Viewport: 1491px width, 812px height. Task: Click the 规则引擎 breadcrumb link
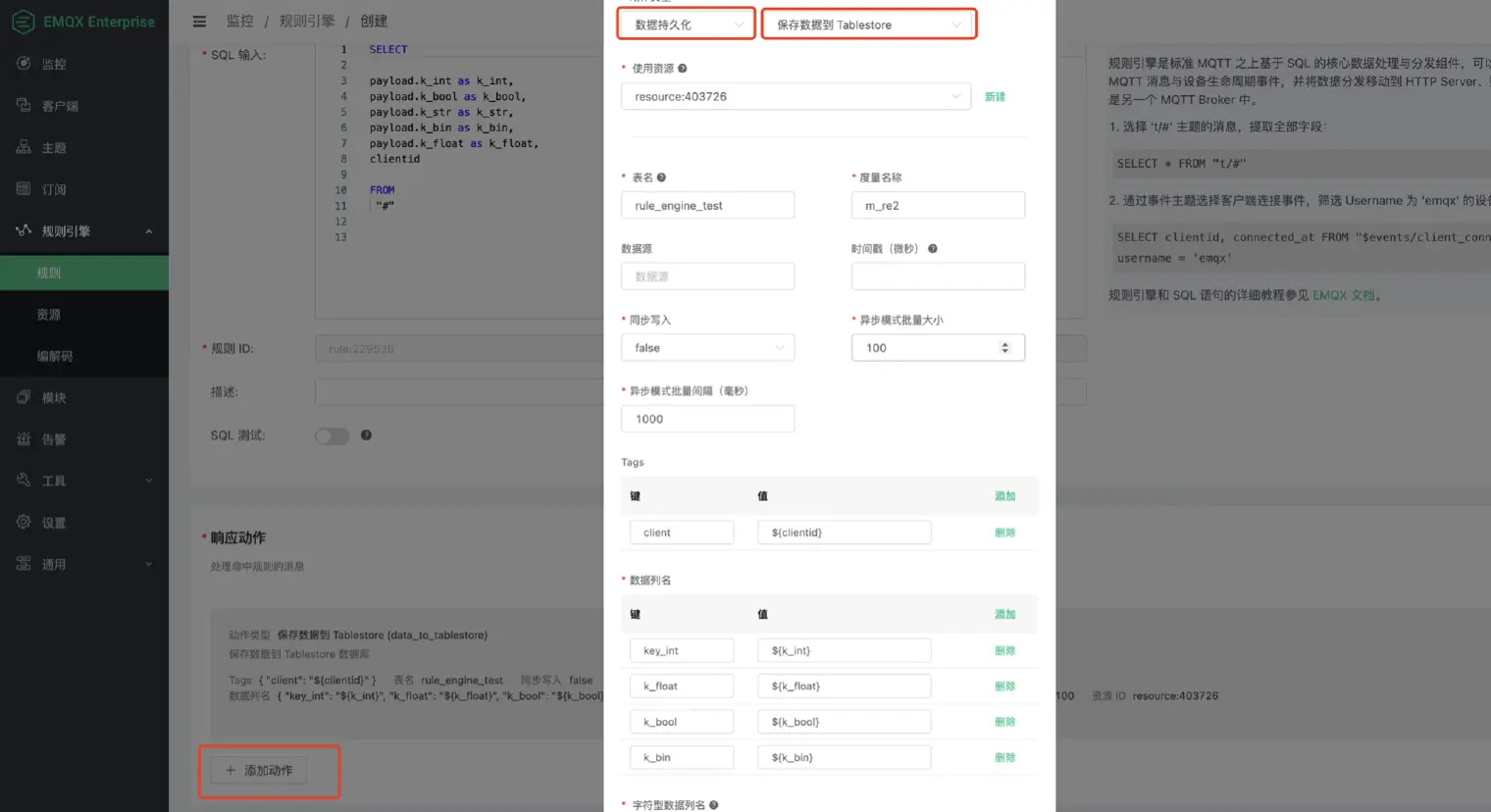307,21
